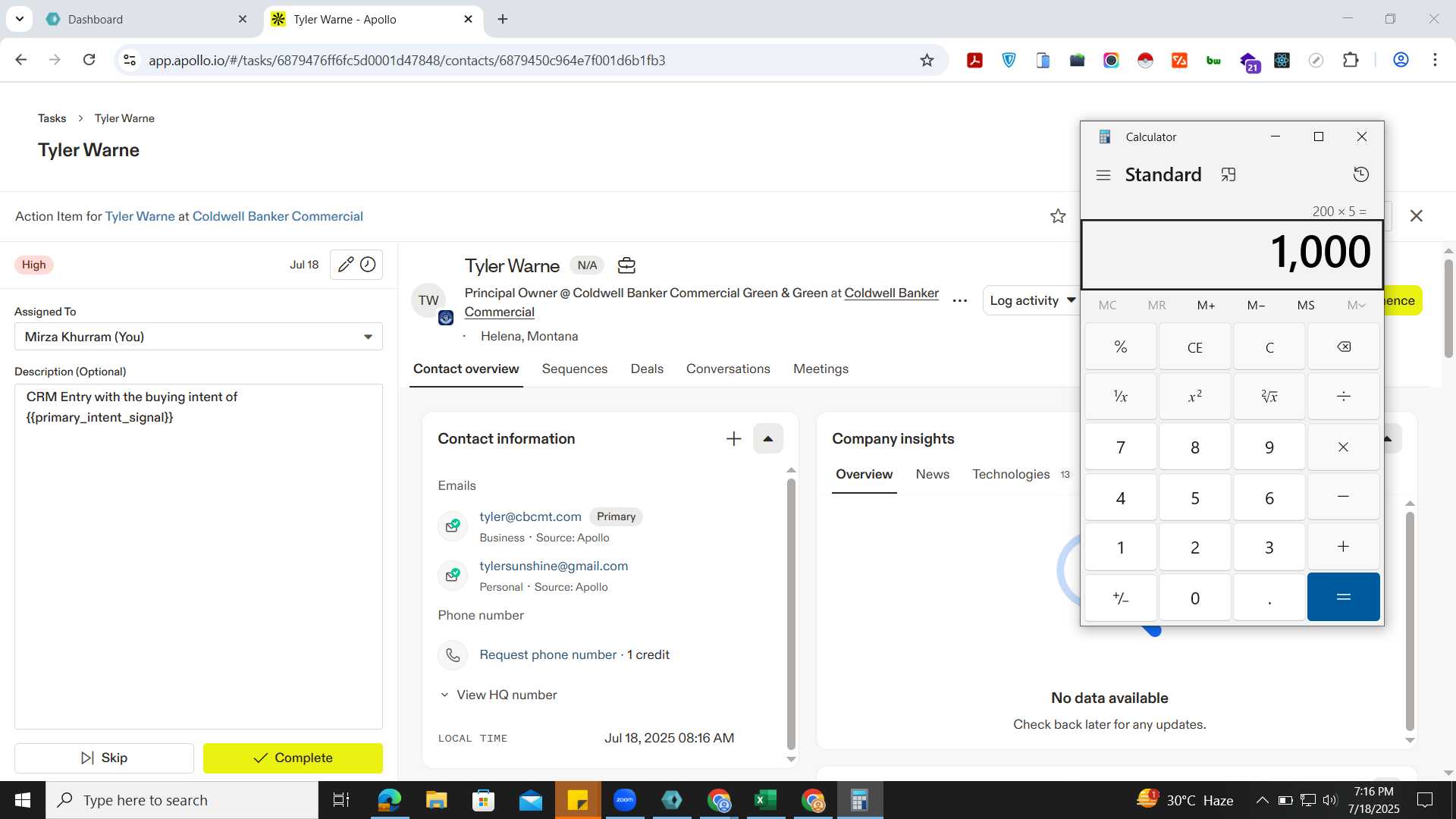Click the briefcase icon next to Tyler Warne
Image resolution: width=1456 pixels, height=819 pixels.
pos(626,265)
